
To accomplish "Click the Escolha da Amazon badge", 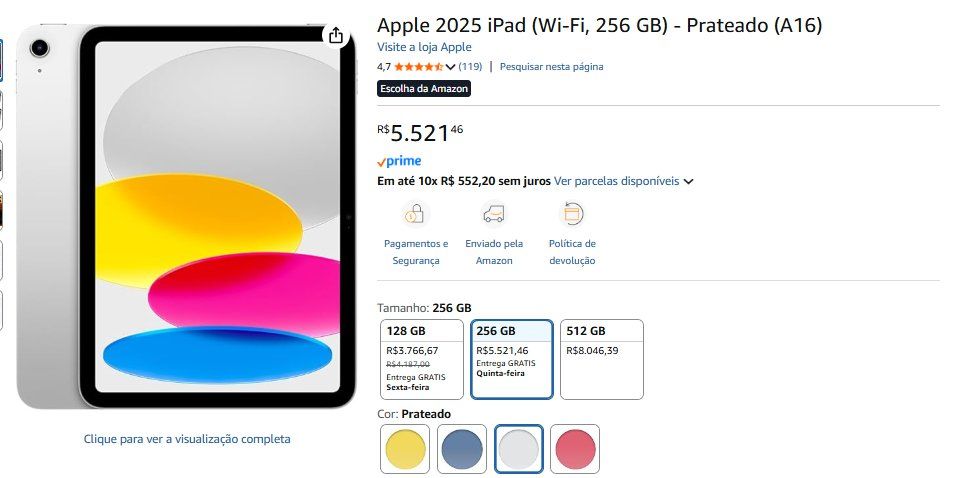I will [424, 89].
